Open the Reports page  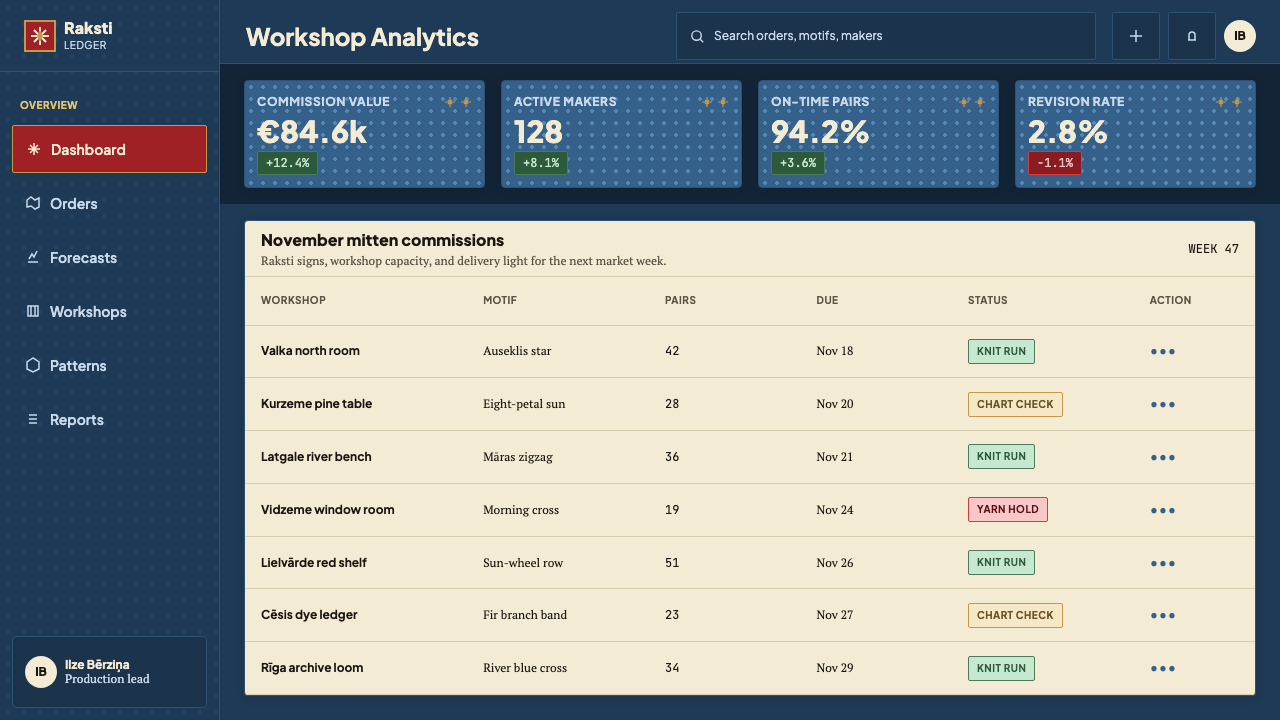click(x=109, y=419)
